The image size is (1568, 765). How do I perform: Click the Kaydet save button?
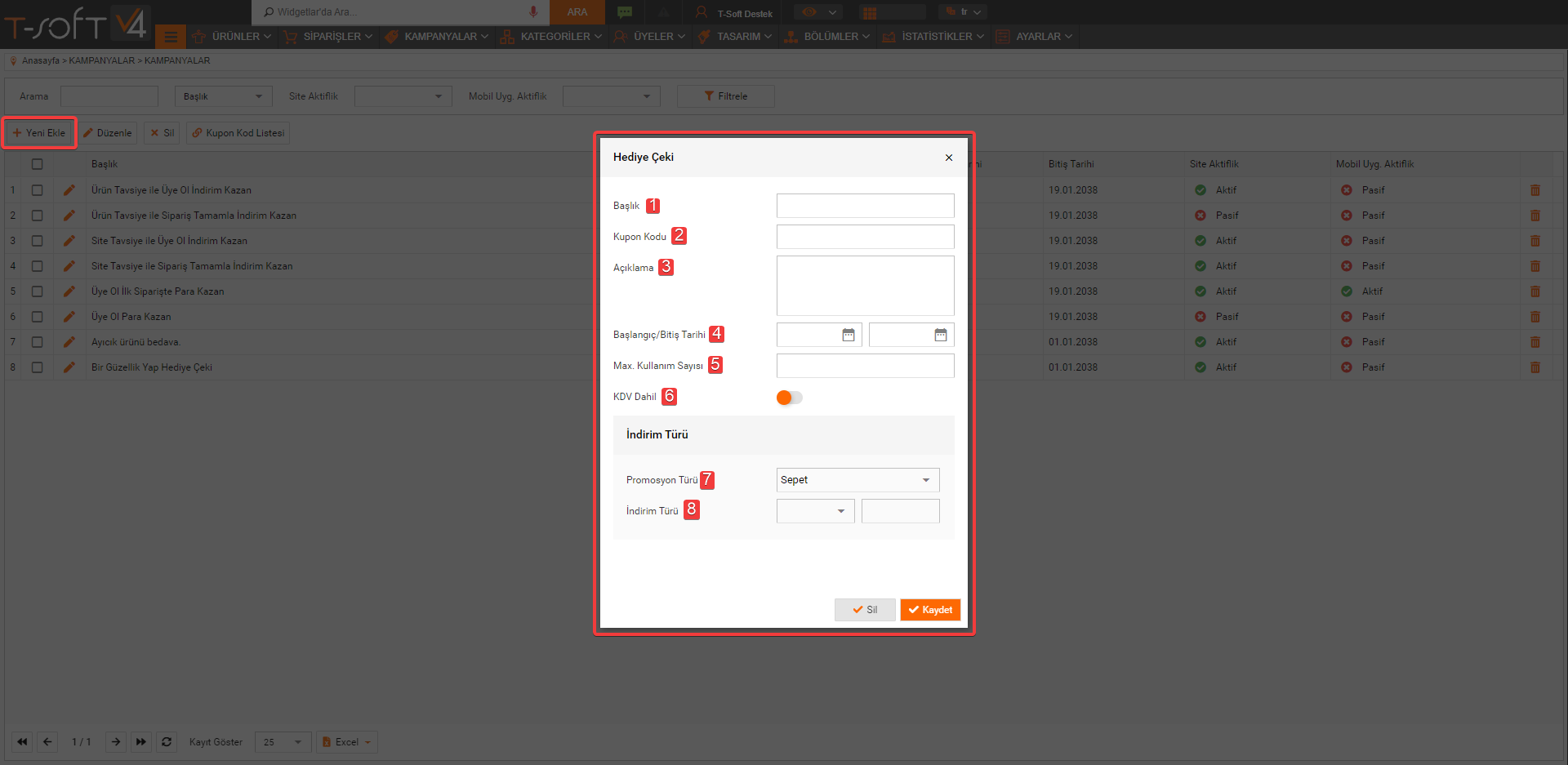point(930,610)
